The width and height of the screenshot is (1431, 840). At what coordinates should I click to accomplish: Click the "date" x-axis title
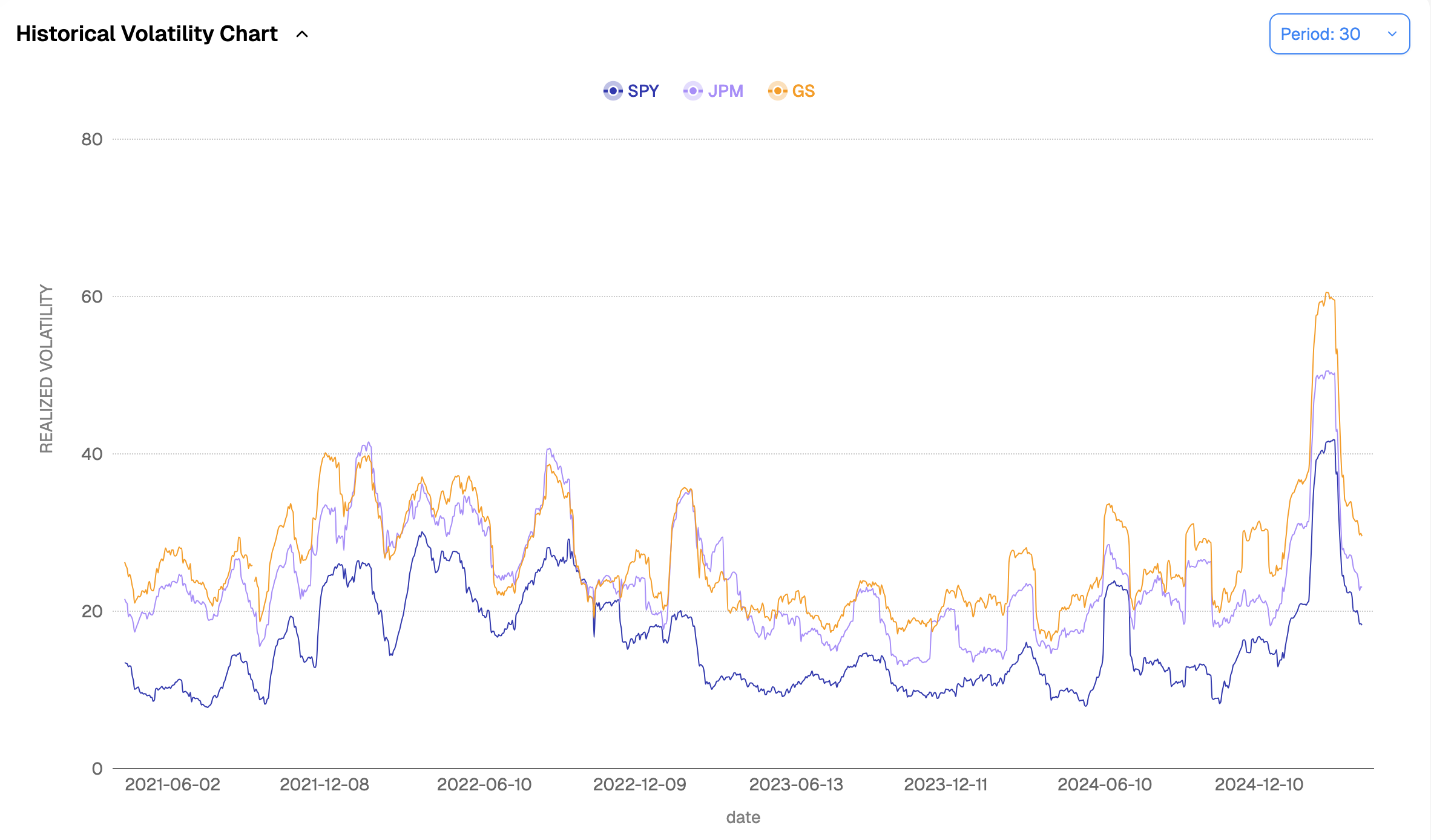(743, 817)
